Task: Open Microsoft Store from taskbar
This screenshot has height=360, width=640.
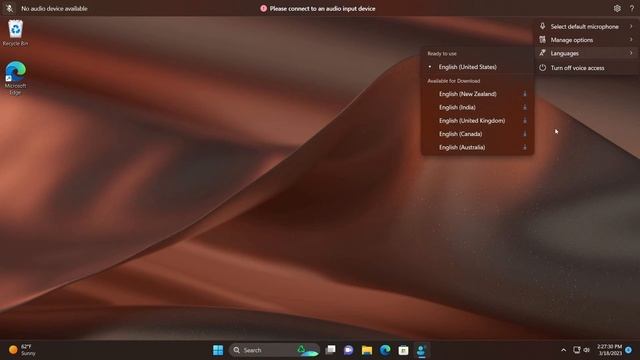Action: [403, 350]
